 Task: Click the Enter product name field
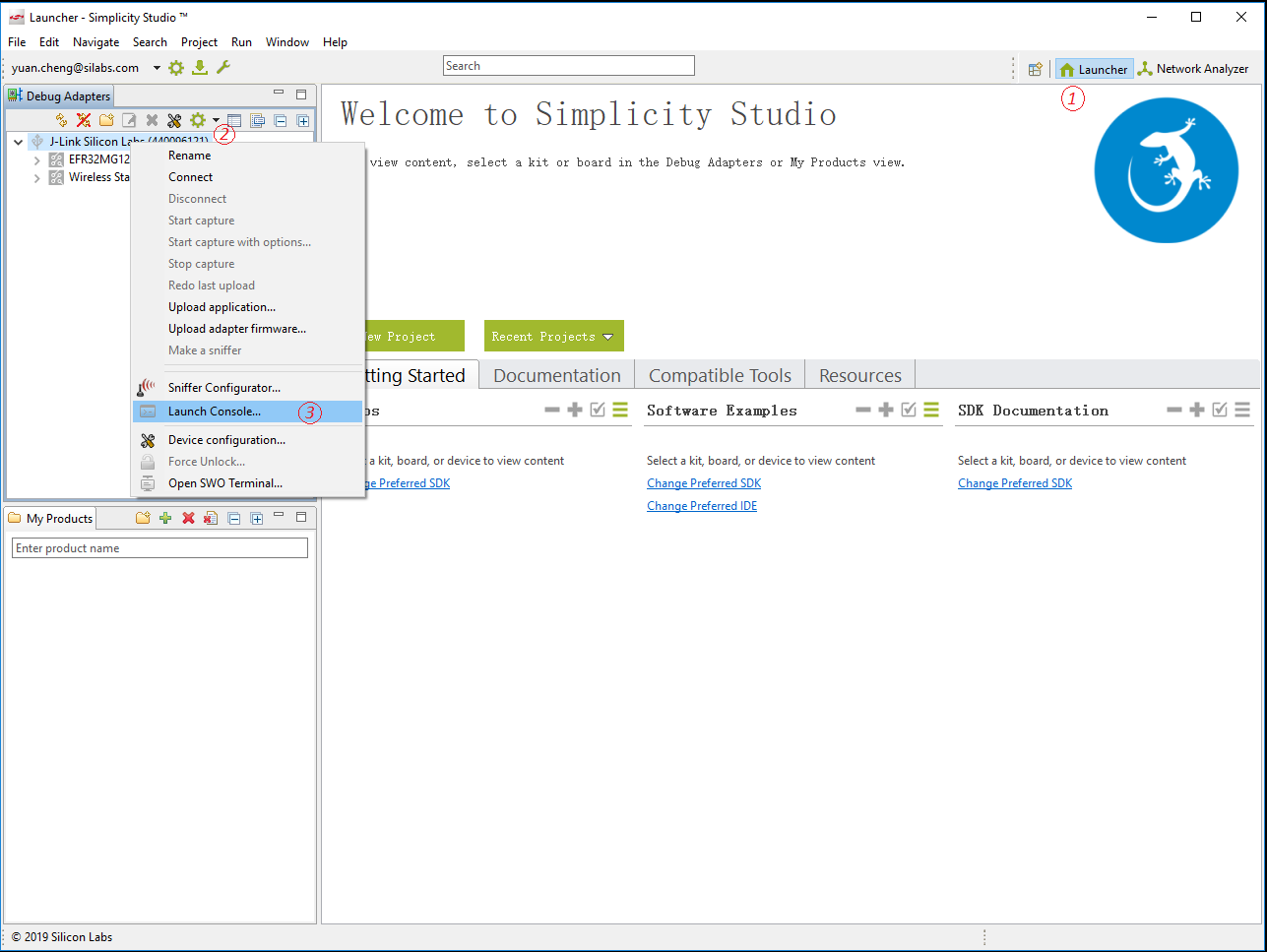pyautogui.click(x=159, y=548)
